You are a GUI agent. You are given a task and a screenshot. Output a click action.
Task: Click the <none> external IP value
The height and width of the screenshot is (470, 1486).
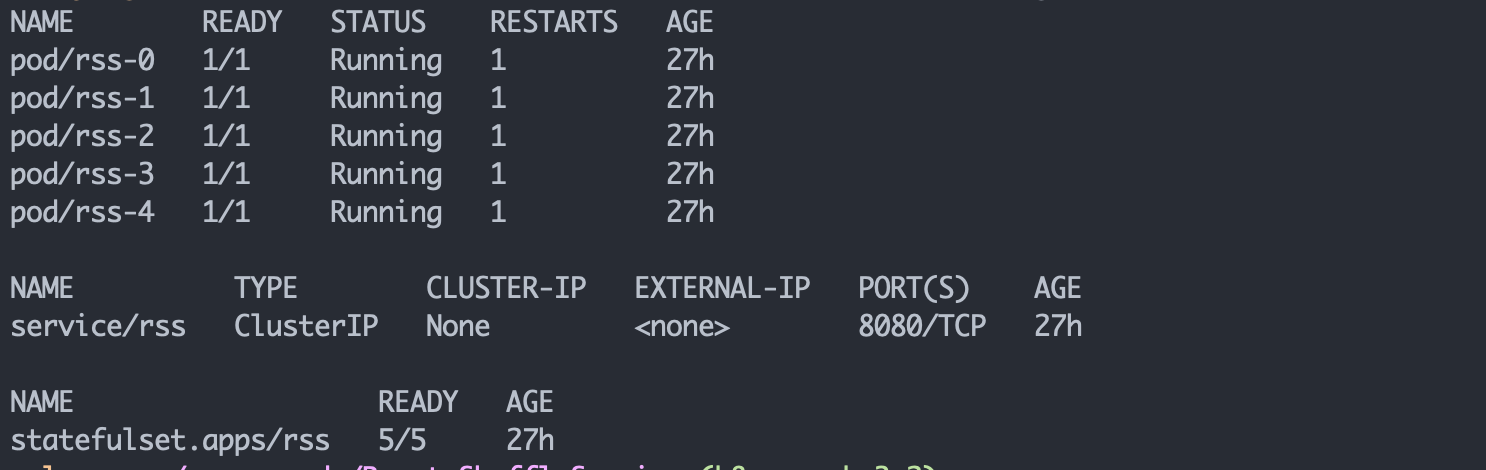[x=682, y=327]
